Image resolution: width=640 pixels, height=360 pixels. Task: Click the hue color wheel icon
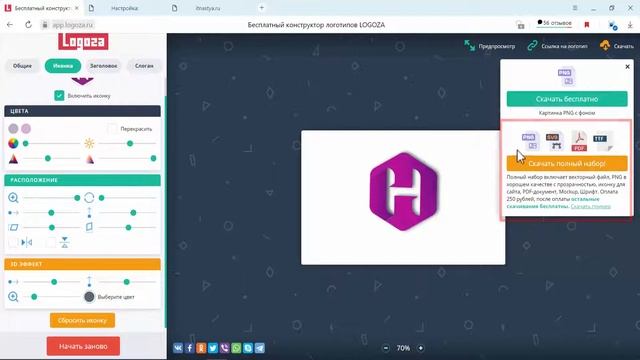[13, 143]
